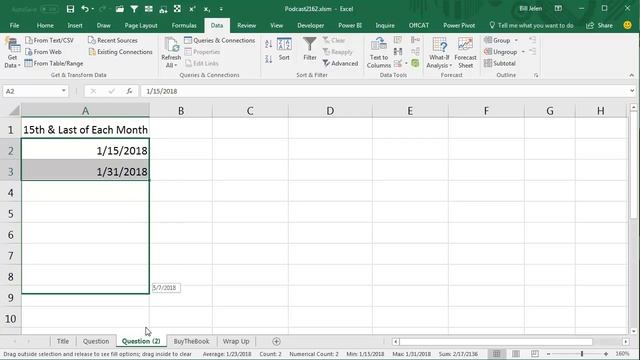640x360 pixels.
Task: Toggle the AutoSave switch
Action: [49, 9]
